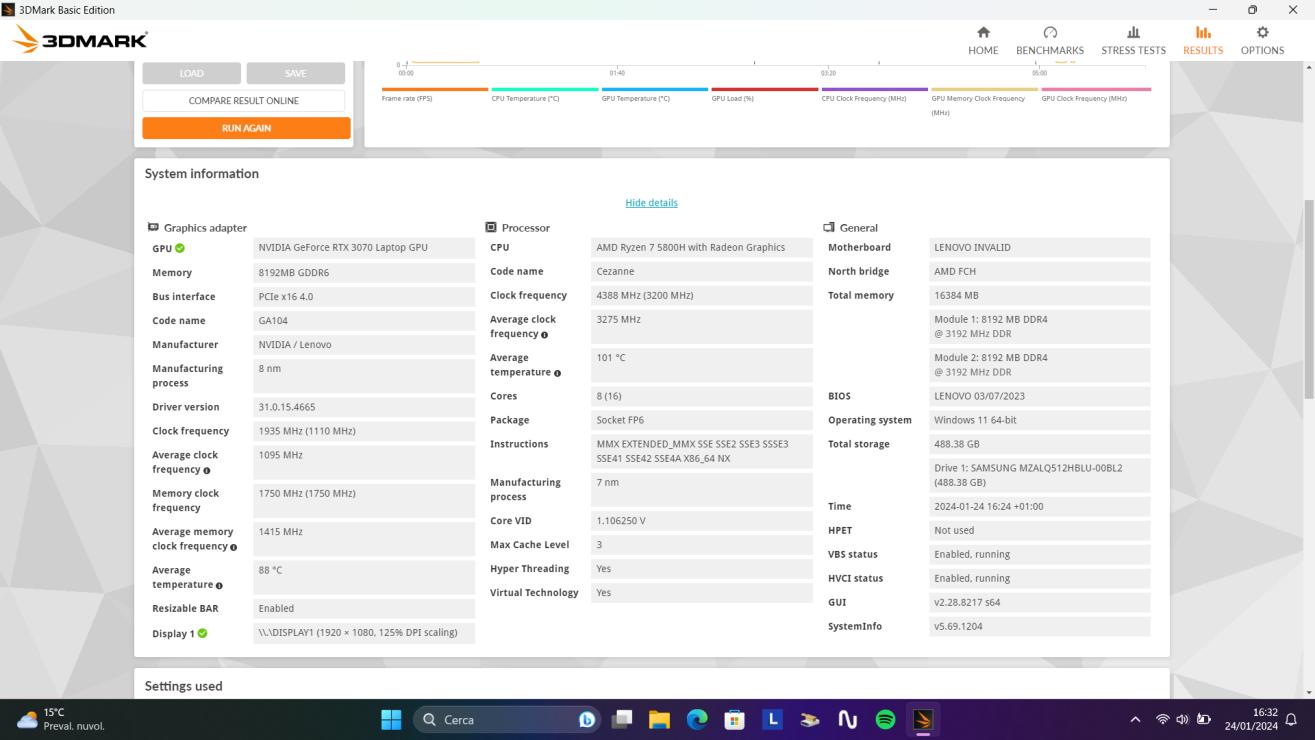Click the Graphics adapter section icon
The height and width of the screenshot is (740, 1315).
(151, 227)
